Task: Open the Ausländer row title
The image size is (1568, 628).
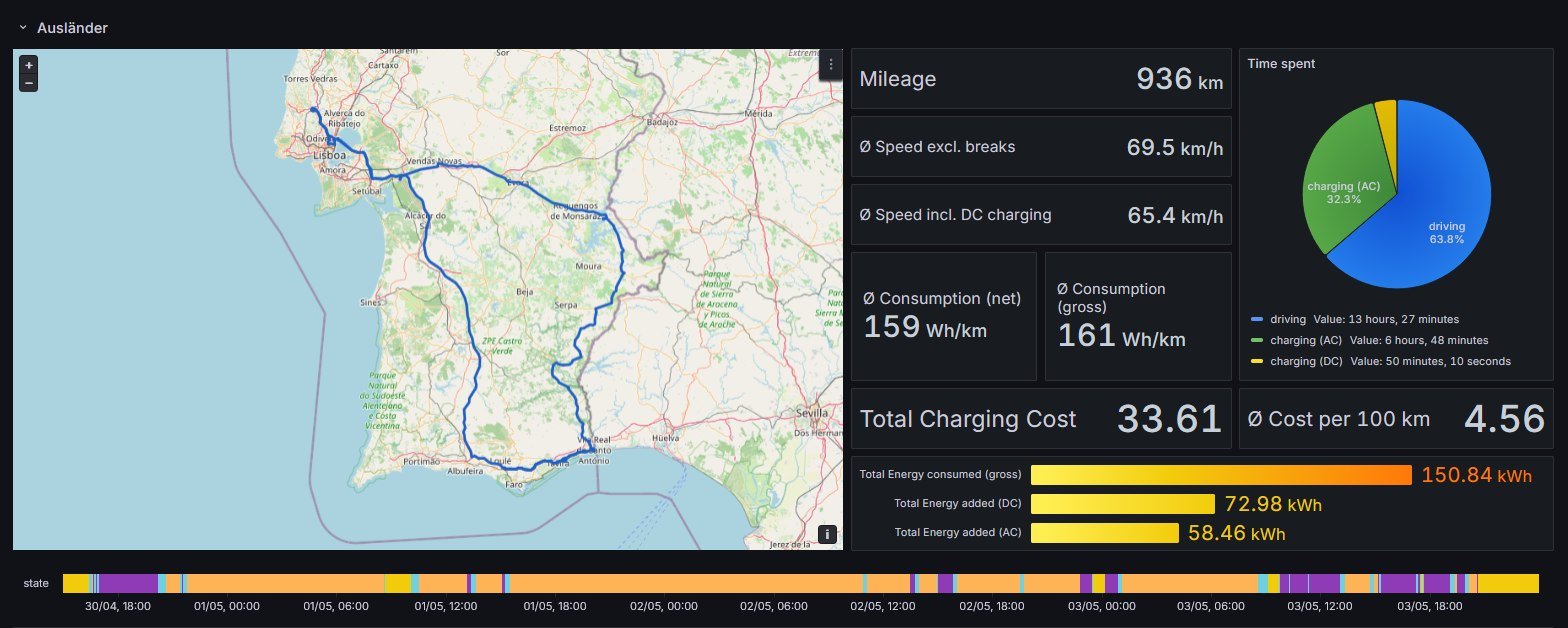Action: pyautogui.click(x=72, y=28)
